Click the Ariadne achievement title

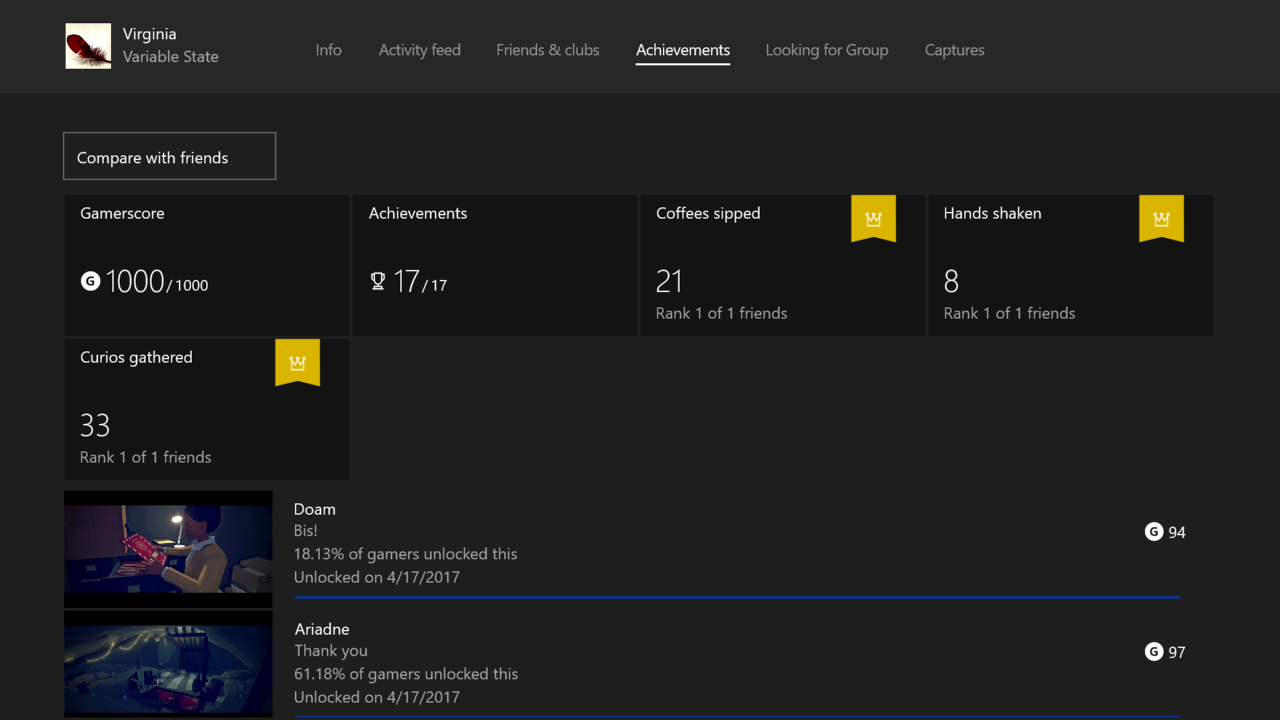pos(322,629)
